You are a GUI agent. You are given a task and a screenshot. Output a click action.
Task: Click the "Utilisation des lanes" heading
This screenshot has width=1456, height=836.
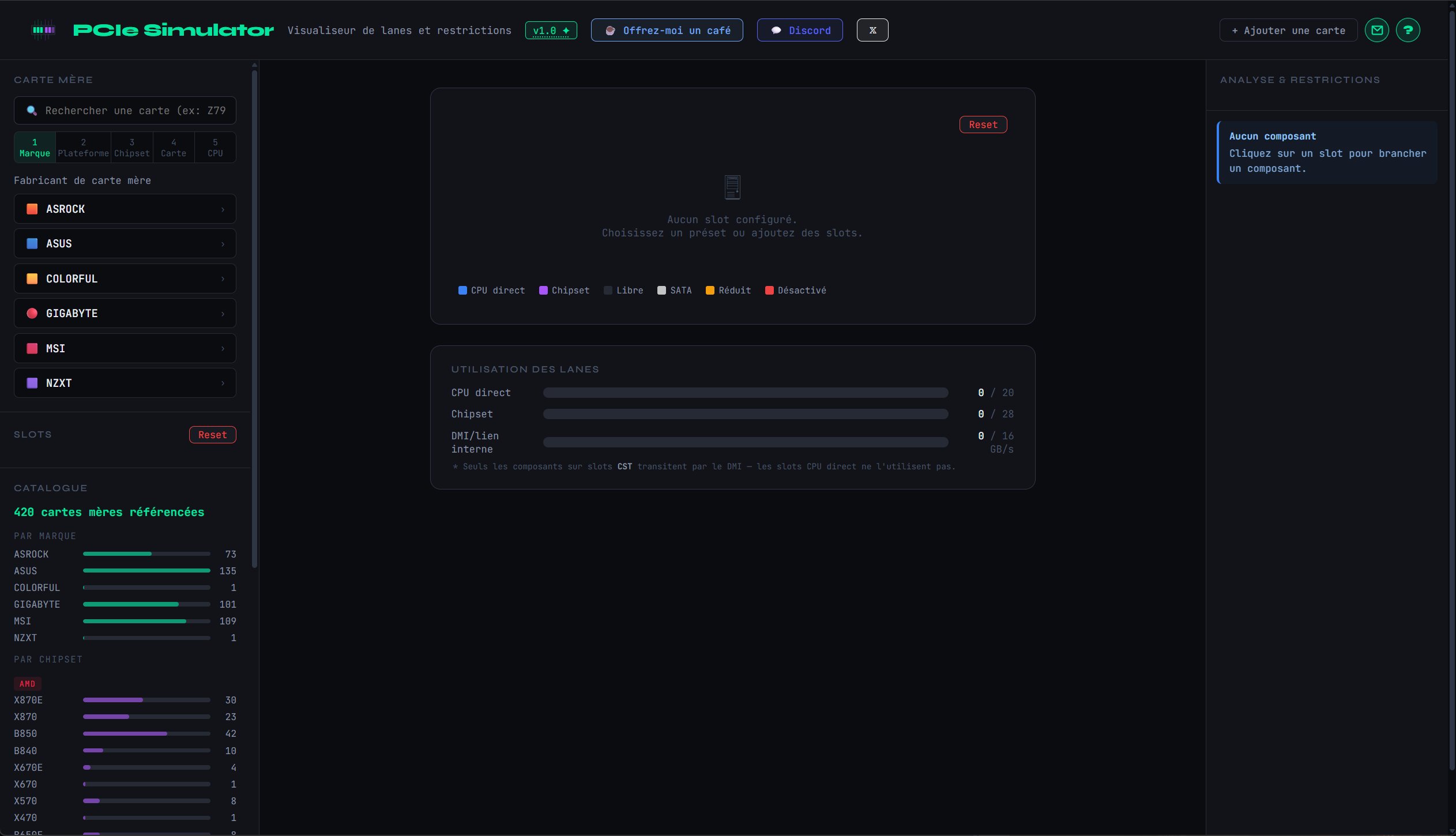point(525,369)
